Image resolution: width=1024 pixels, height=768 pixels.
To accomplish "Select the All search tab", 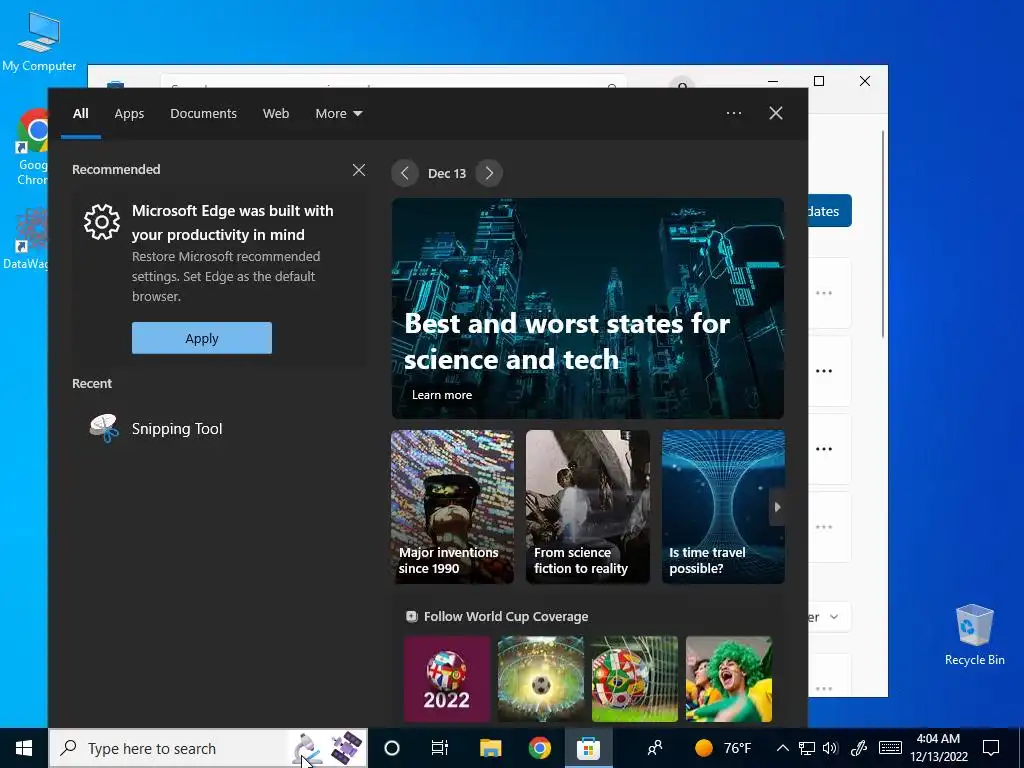I will (x=81, y=114).
